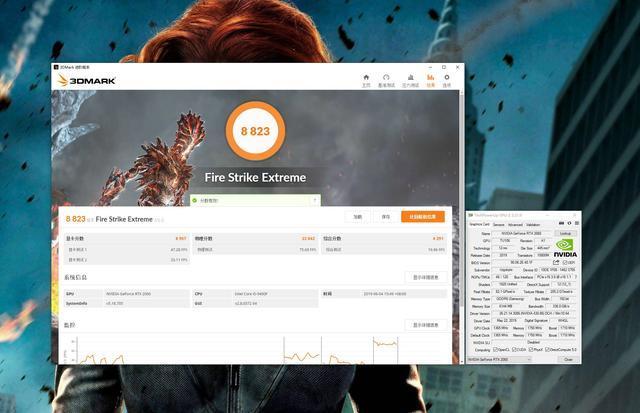Open GPU-Z hamburger menu icon
This screenshot has width=640, height=413.
coord(577,223)
